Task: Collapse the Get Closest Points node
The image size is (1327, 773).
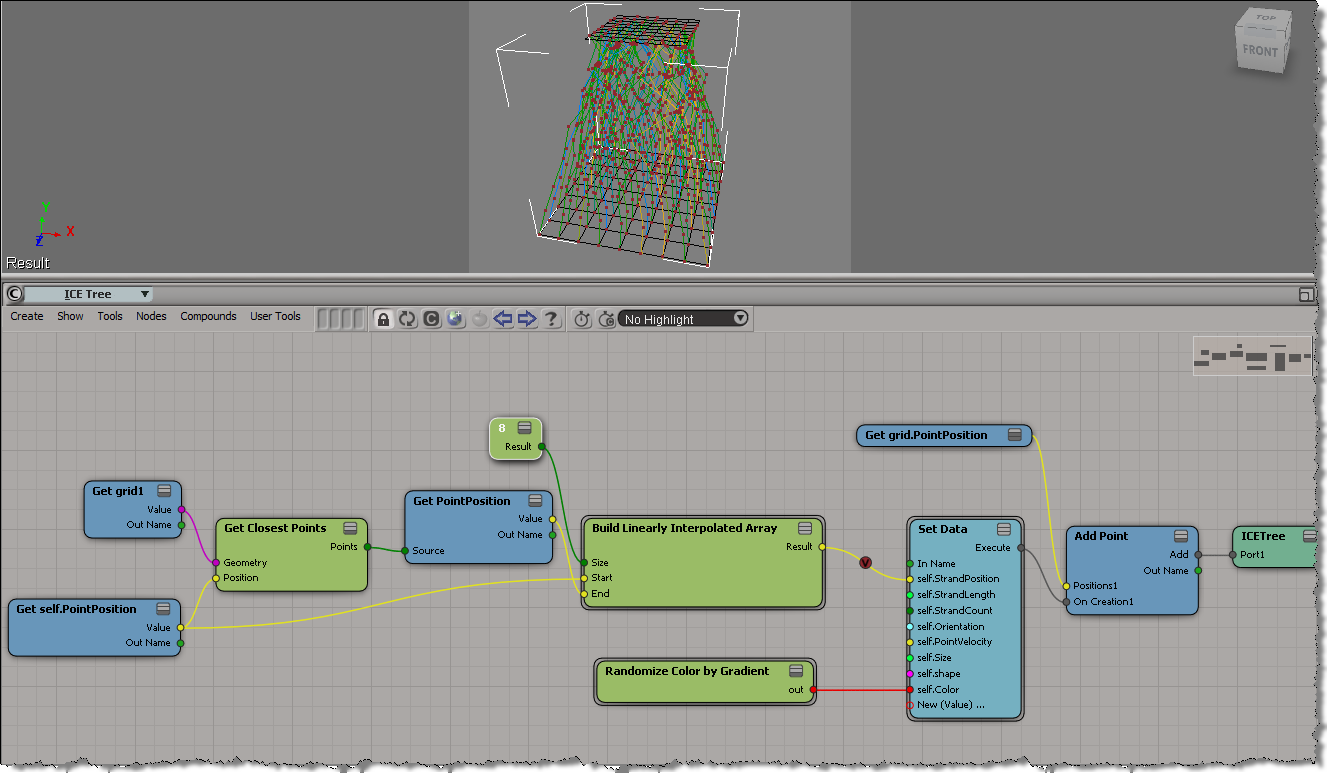Action: pos(350,528)
